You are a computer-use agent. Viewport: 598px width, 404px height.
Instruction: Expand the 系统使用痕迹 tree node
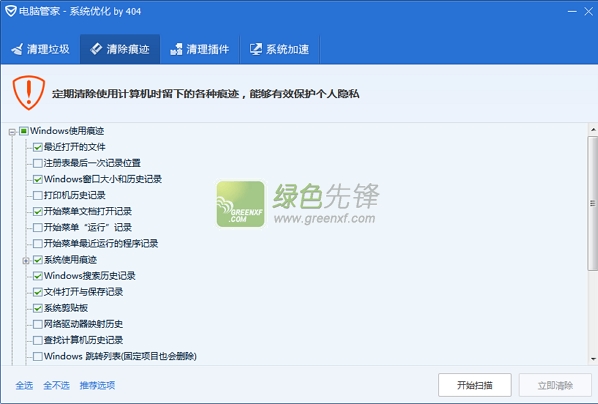pyautogui.click(x=26, y=261)
